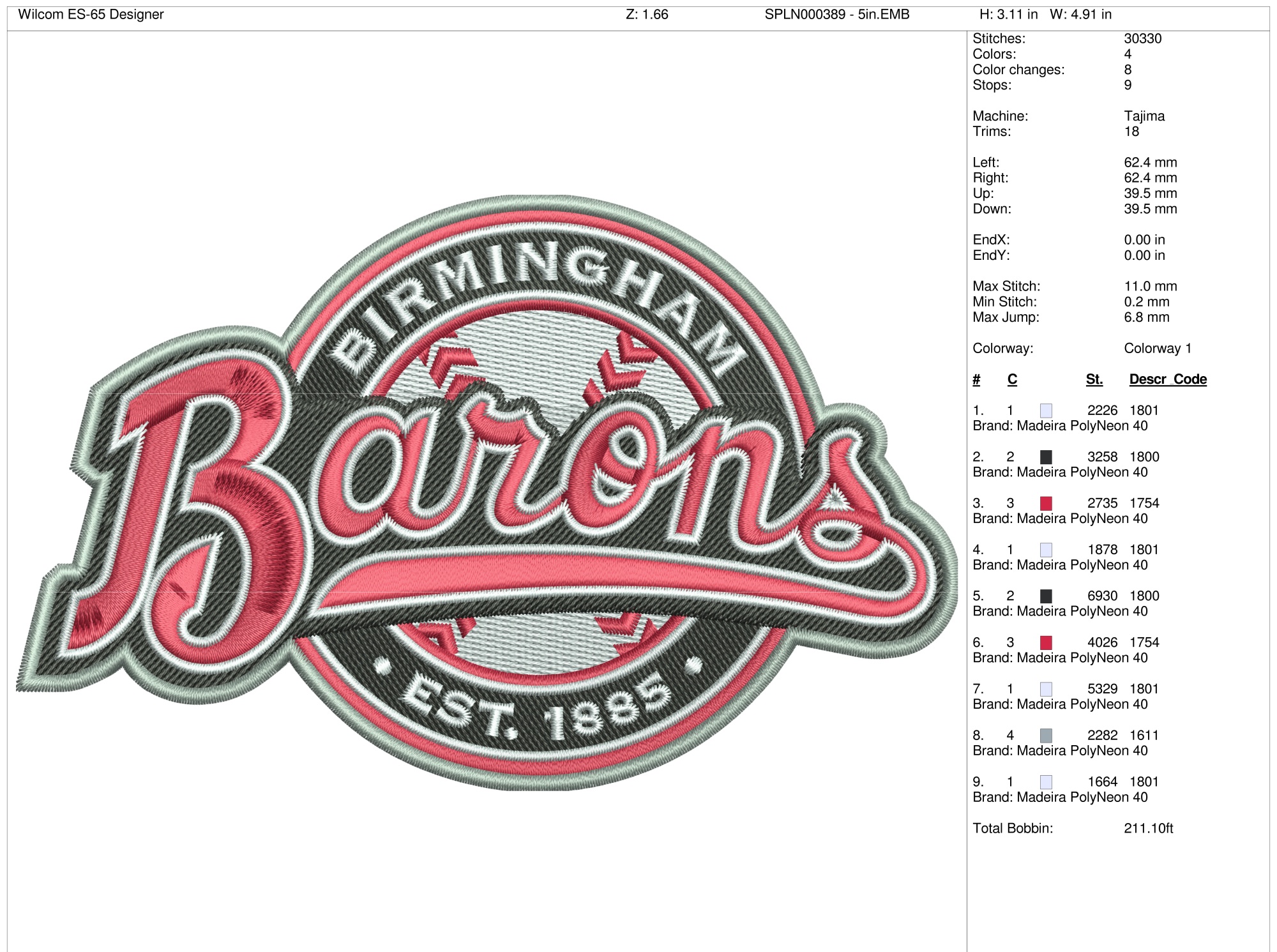1277x952 pixels.
Task: Click the height value 'H: 3.11 in'
Action: pyautogui.click(x=1009, y=15)
